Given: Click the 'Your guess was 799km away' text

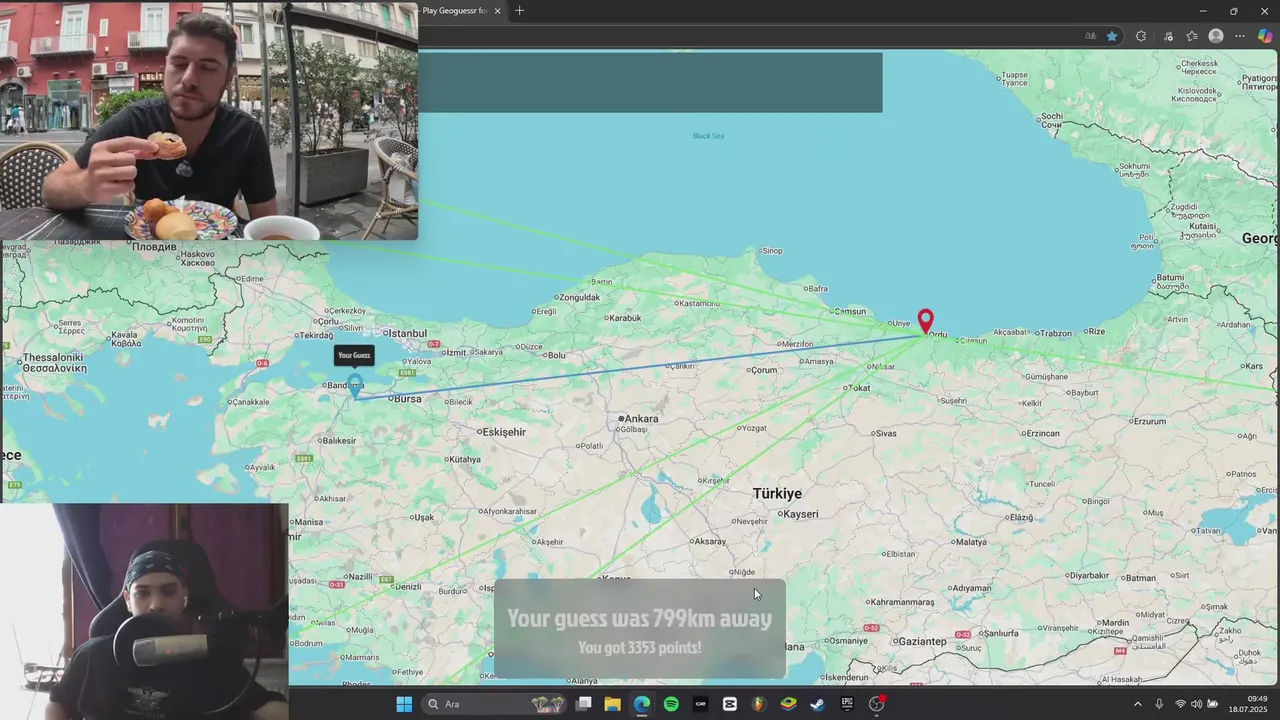Looking at the screenshot, I should (639, 618).
